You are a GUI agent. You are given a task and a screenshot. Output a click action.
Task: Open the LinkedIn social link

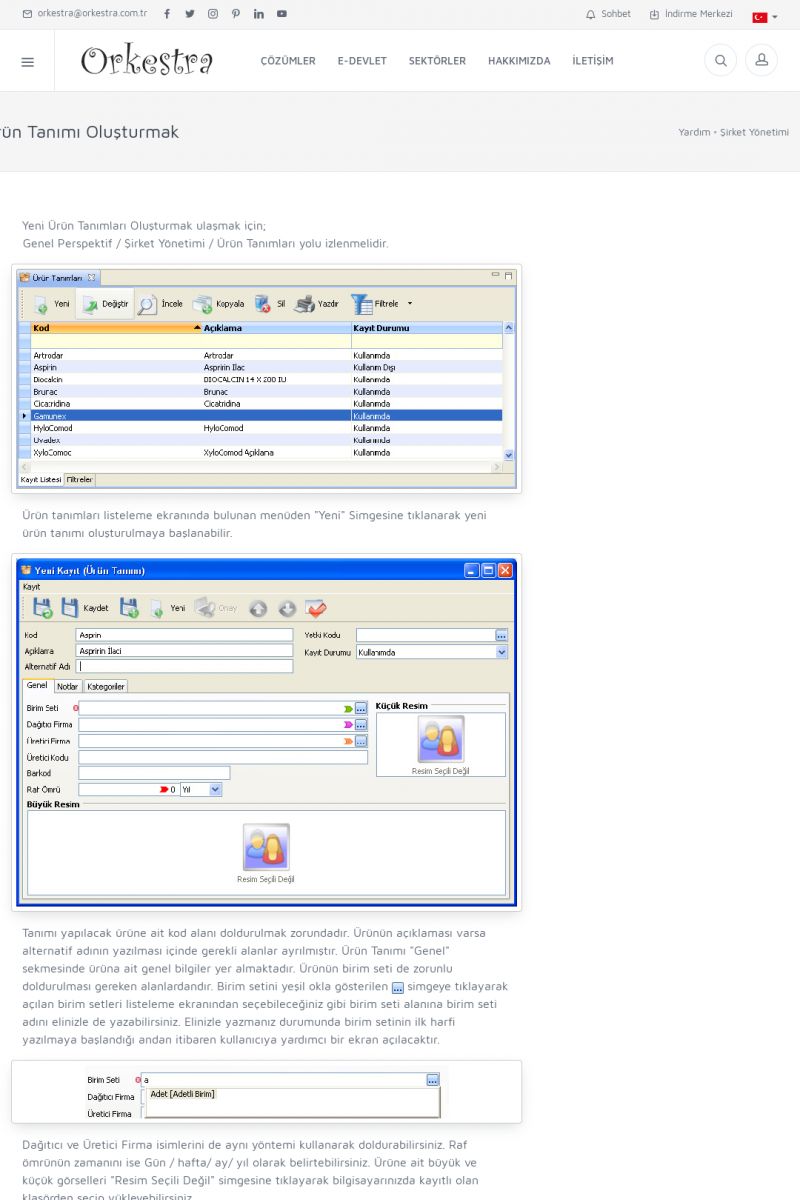tap(259, 14)
